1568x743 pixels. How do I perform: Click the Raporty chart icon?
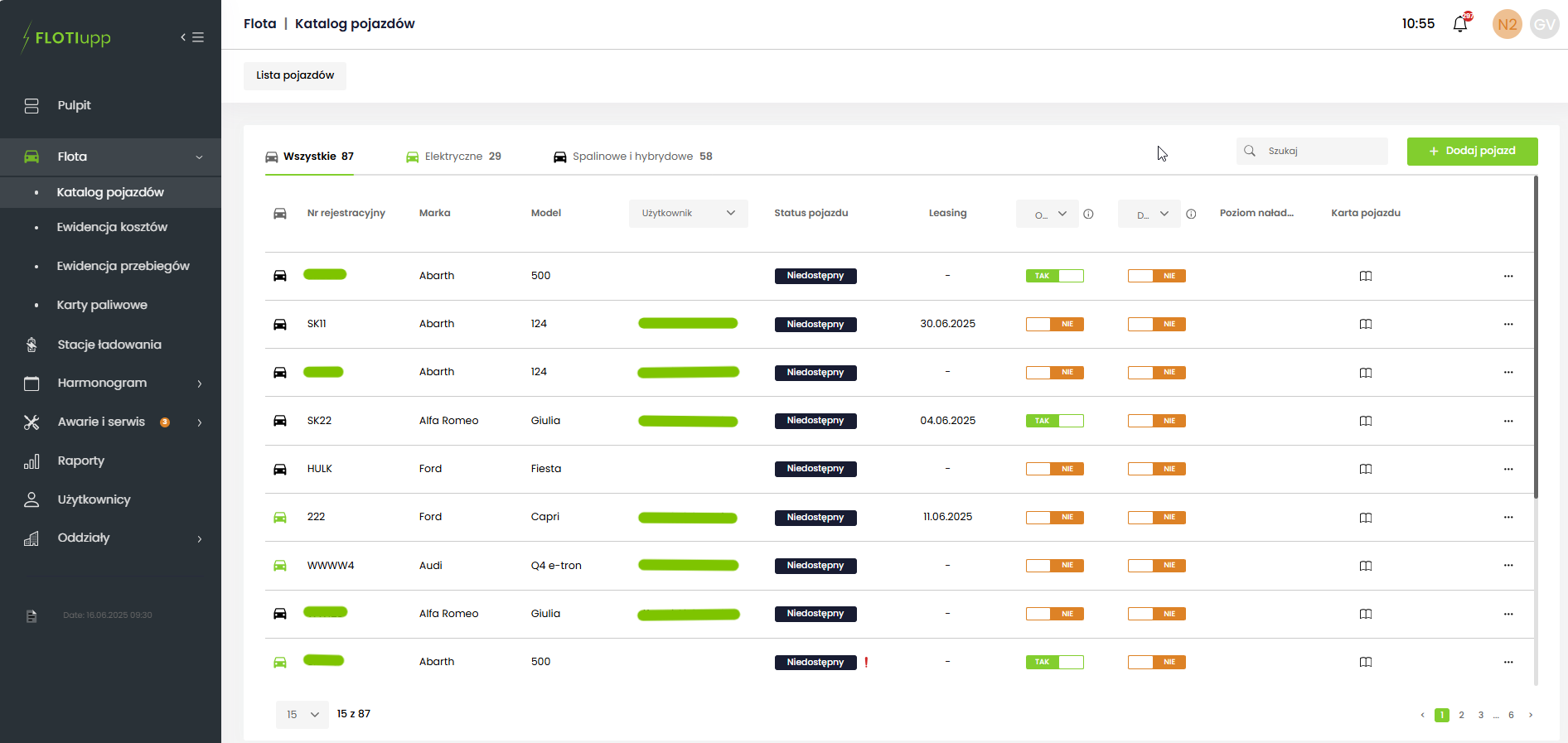(x=31, y=461)
